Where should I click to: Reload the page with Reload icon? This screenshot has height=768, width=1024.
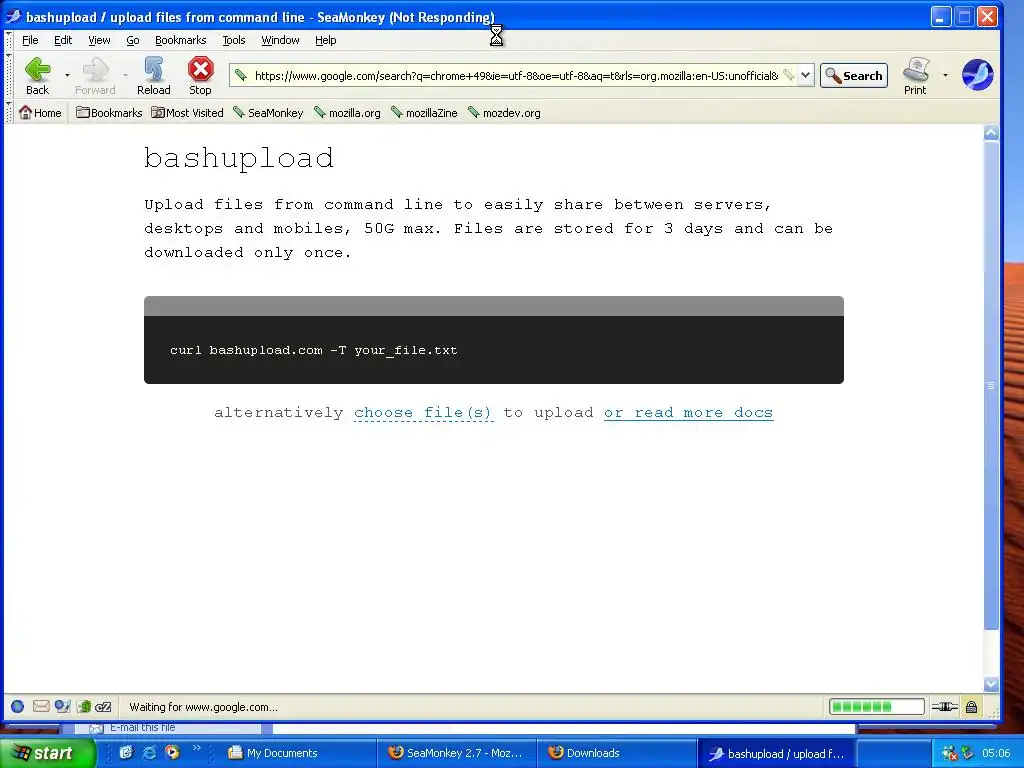tap(153, 69)
